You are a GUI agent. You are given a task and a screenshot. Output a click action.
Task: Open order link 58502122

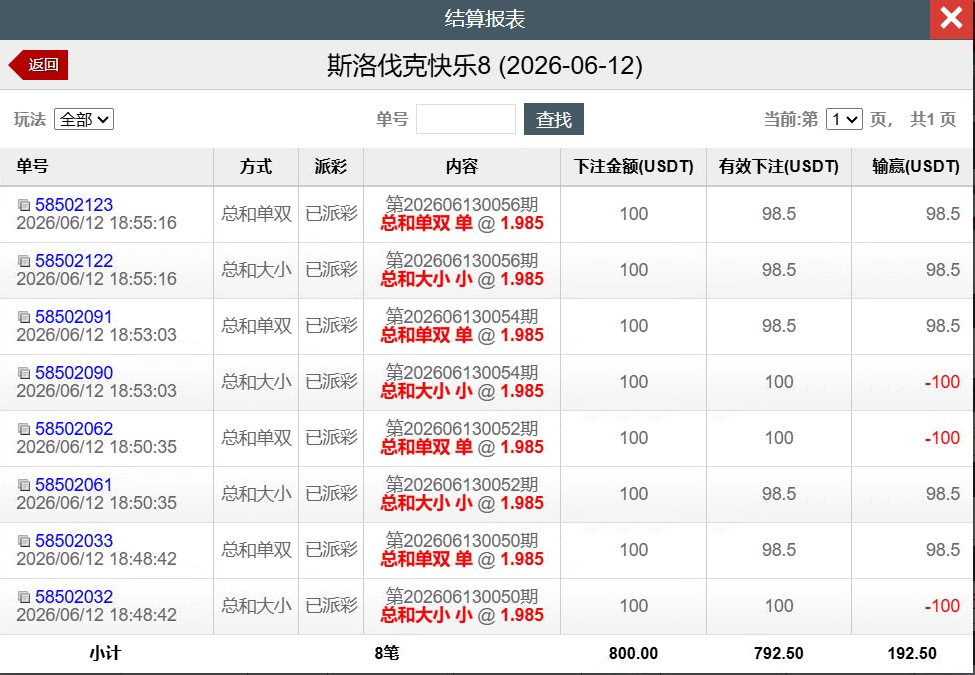pos(74,260)
